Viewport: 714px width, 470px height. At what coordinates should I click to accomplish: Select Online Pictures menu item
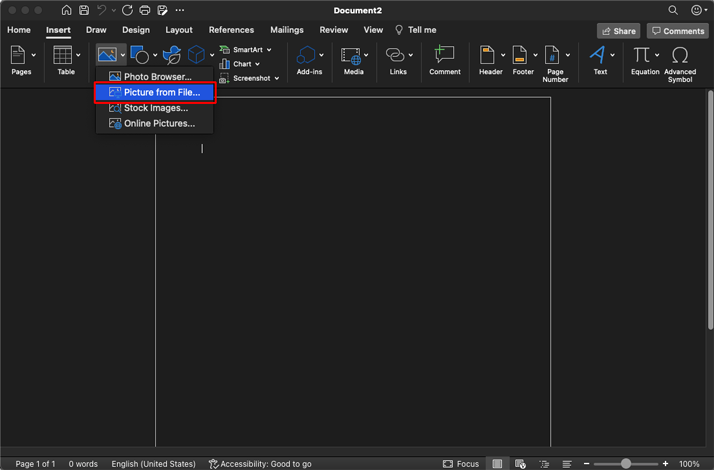click(x=154, y=123)
